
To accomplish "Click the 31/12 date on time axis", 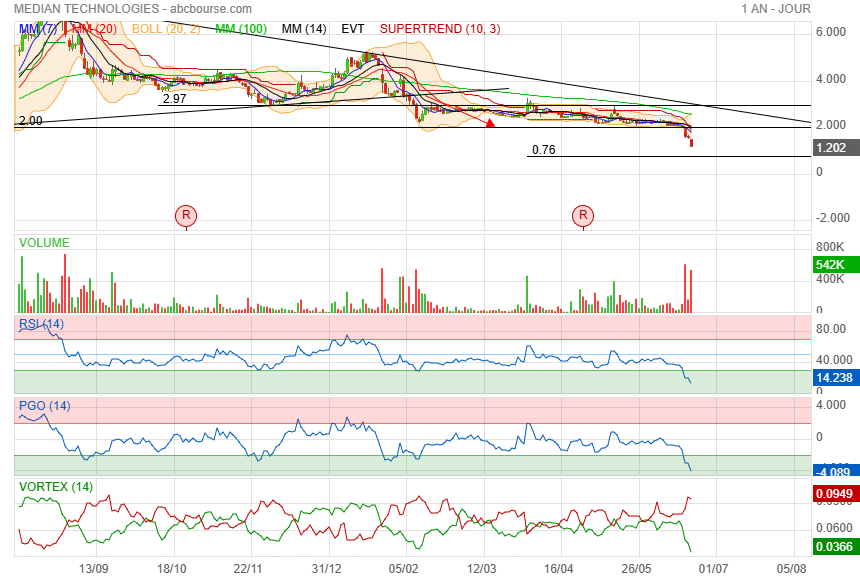I will pyautogui.click(x=326, y=568).
